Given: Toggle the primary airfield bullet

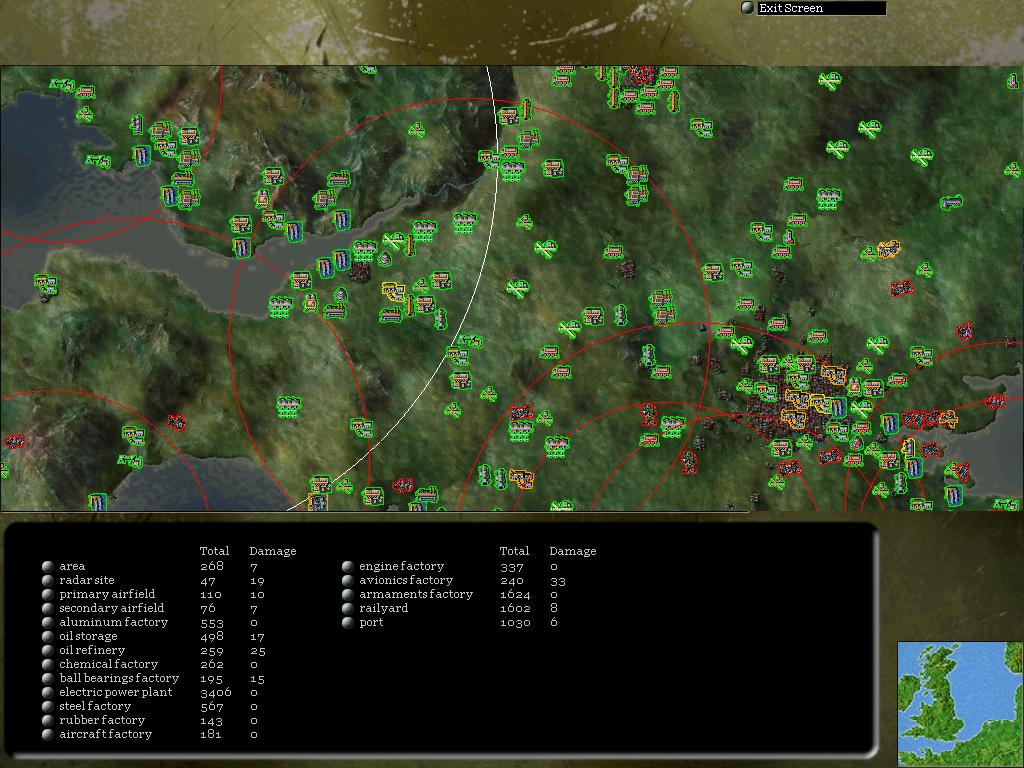Looking at the screenshot, I should point(48,594).
